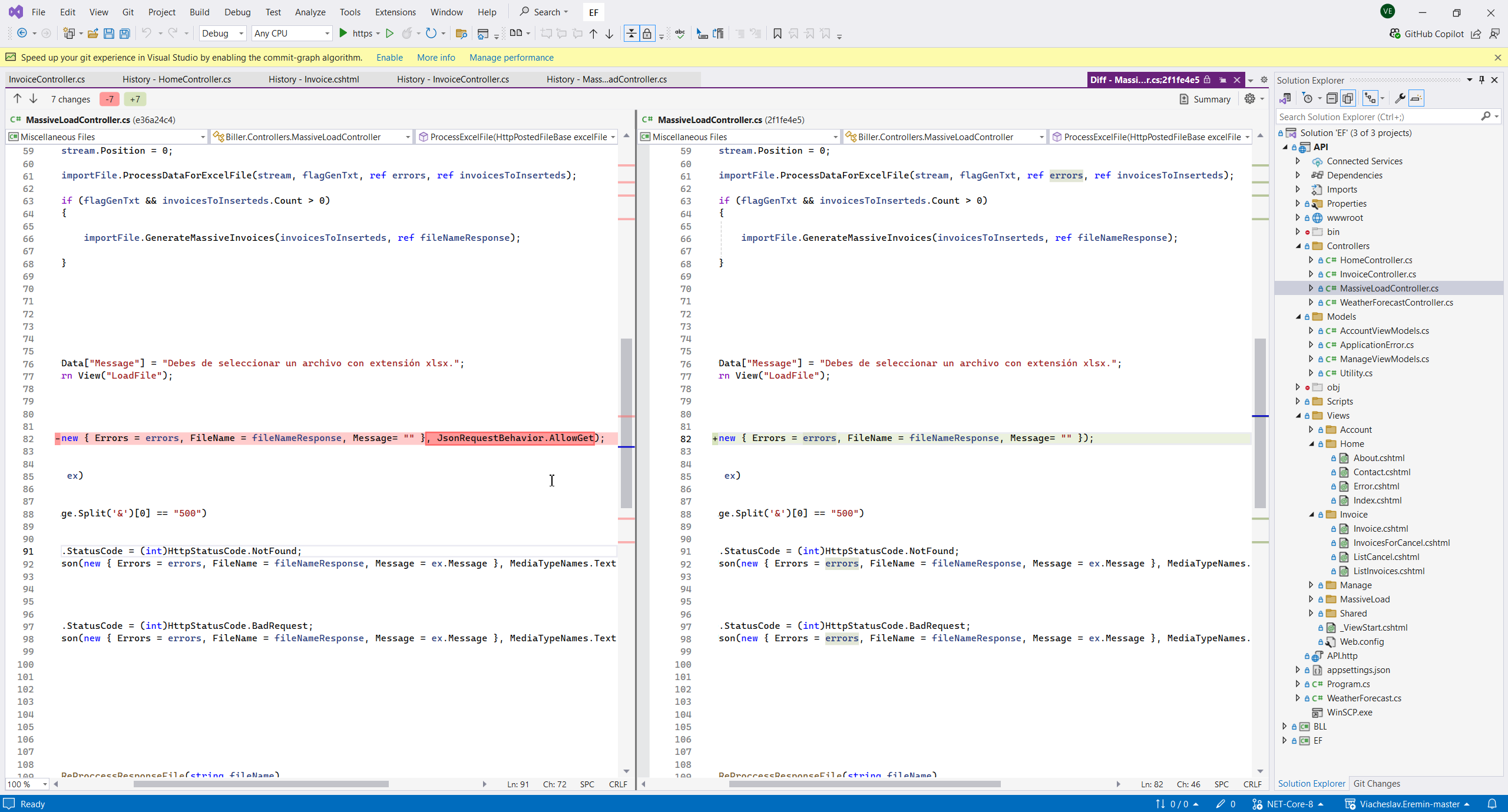Viewport: 1508px width, 812px height.
Task: Expand the Manage folder in Views
Action: click(x=1311, y=585)
